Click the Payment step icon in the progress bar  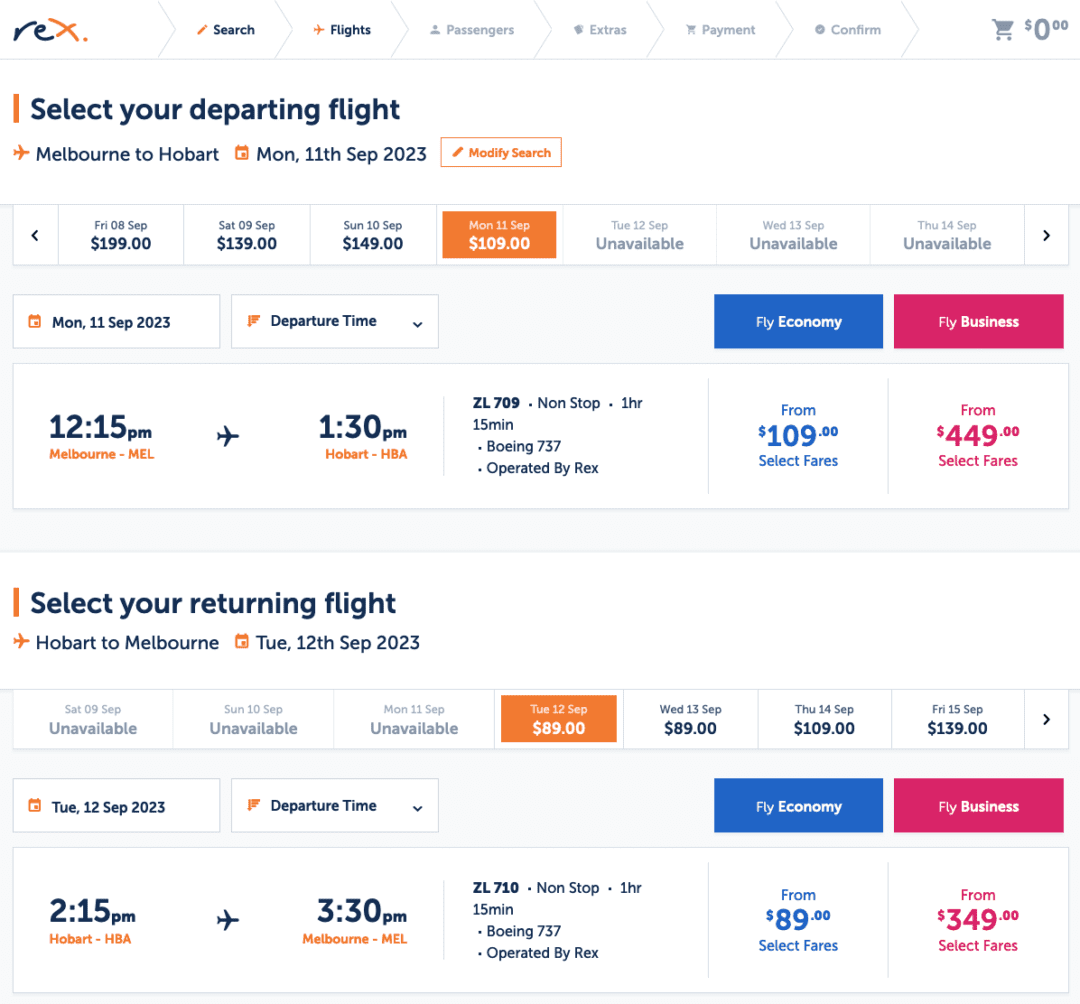[692, 30]
